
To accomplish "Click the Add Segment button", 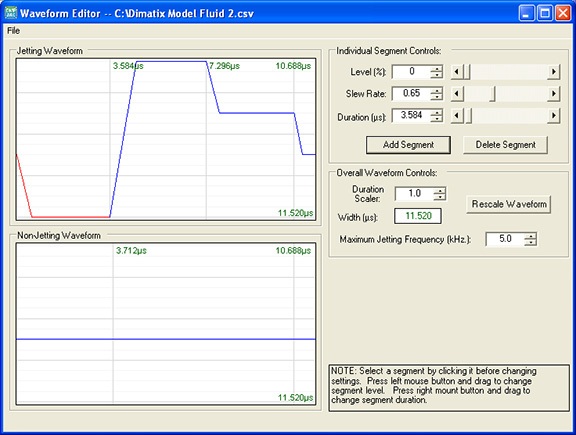I will tap(408, 145).
